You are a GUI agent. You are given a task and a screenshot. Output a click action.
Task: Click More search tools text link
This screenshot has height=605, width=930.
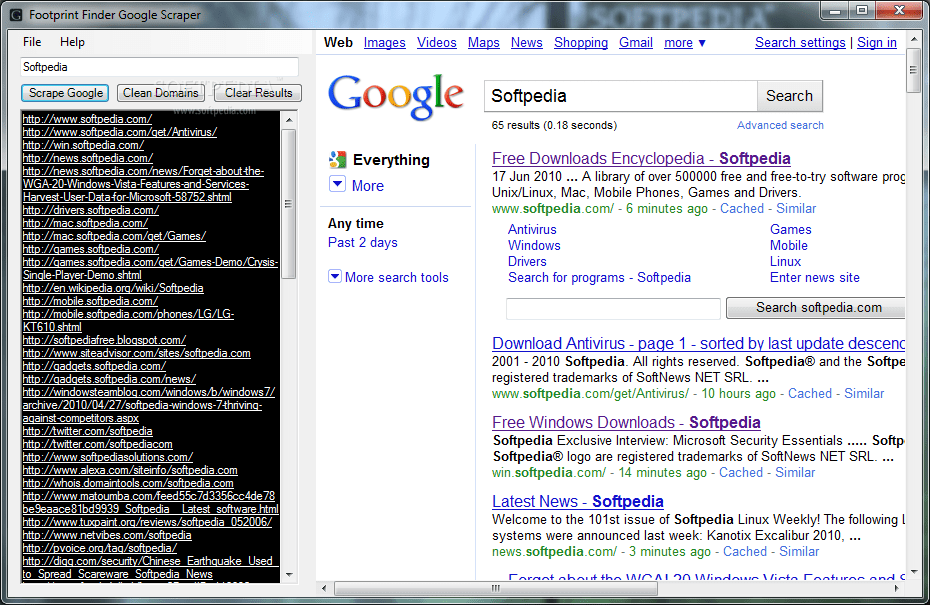[x=397, y=278]
